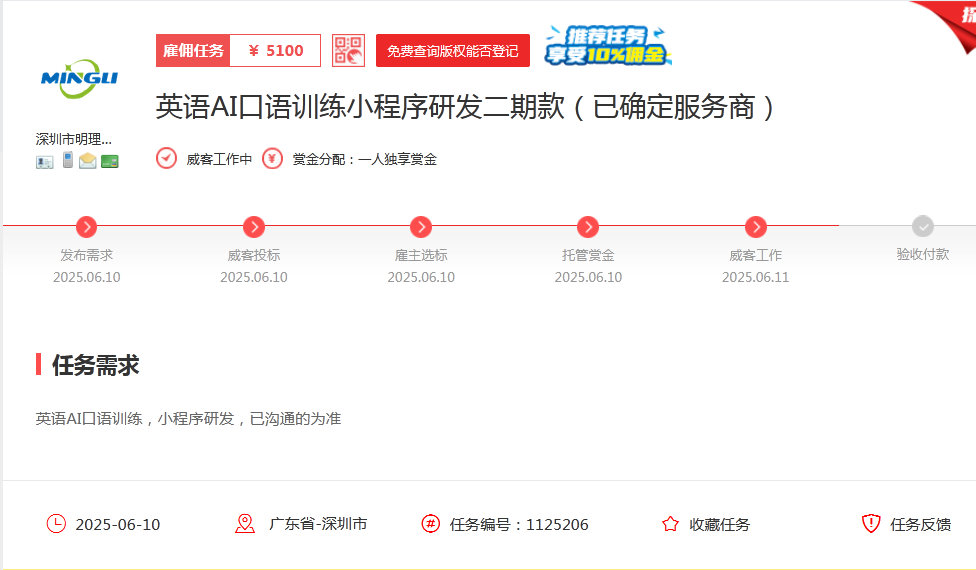Click the 雇主选标 step marker
The height and width of the screenshot is (570, 976).
[x=421, y=227]
